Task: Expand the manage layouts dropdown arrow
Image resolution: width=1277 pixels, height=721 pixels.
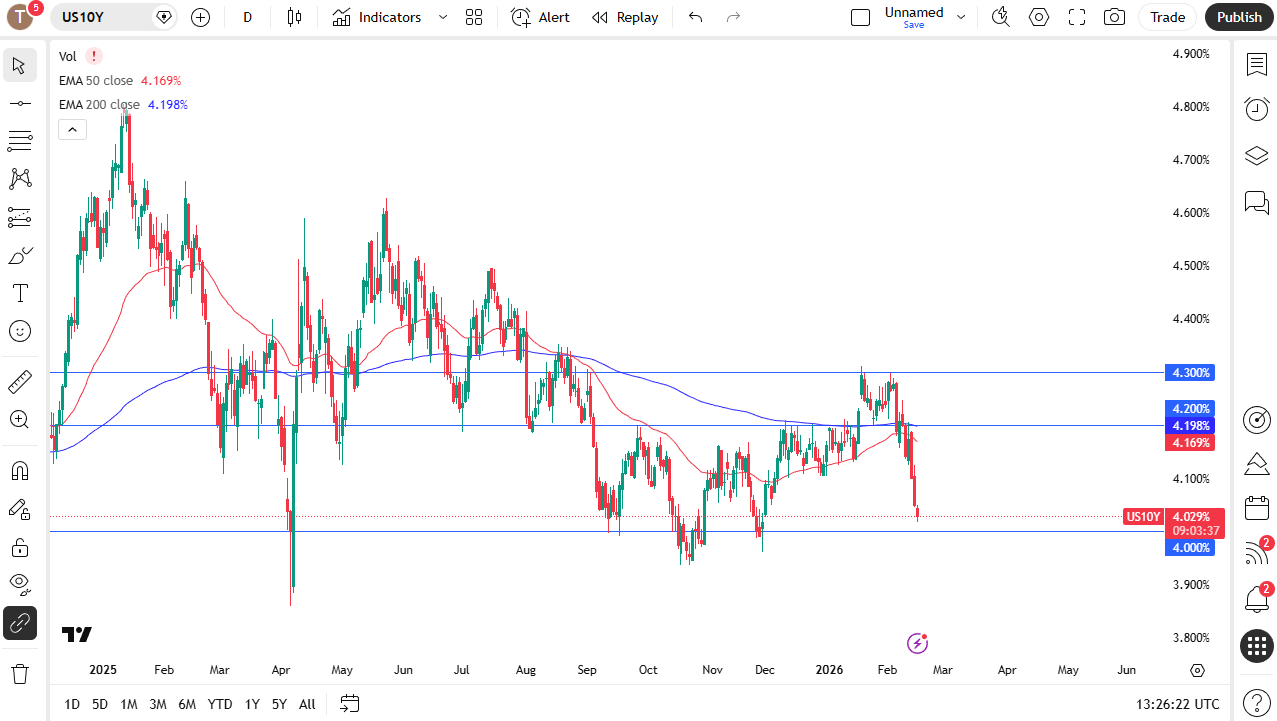Action: 961,17
